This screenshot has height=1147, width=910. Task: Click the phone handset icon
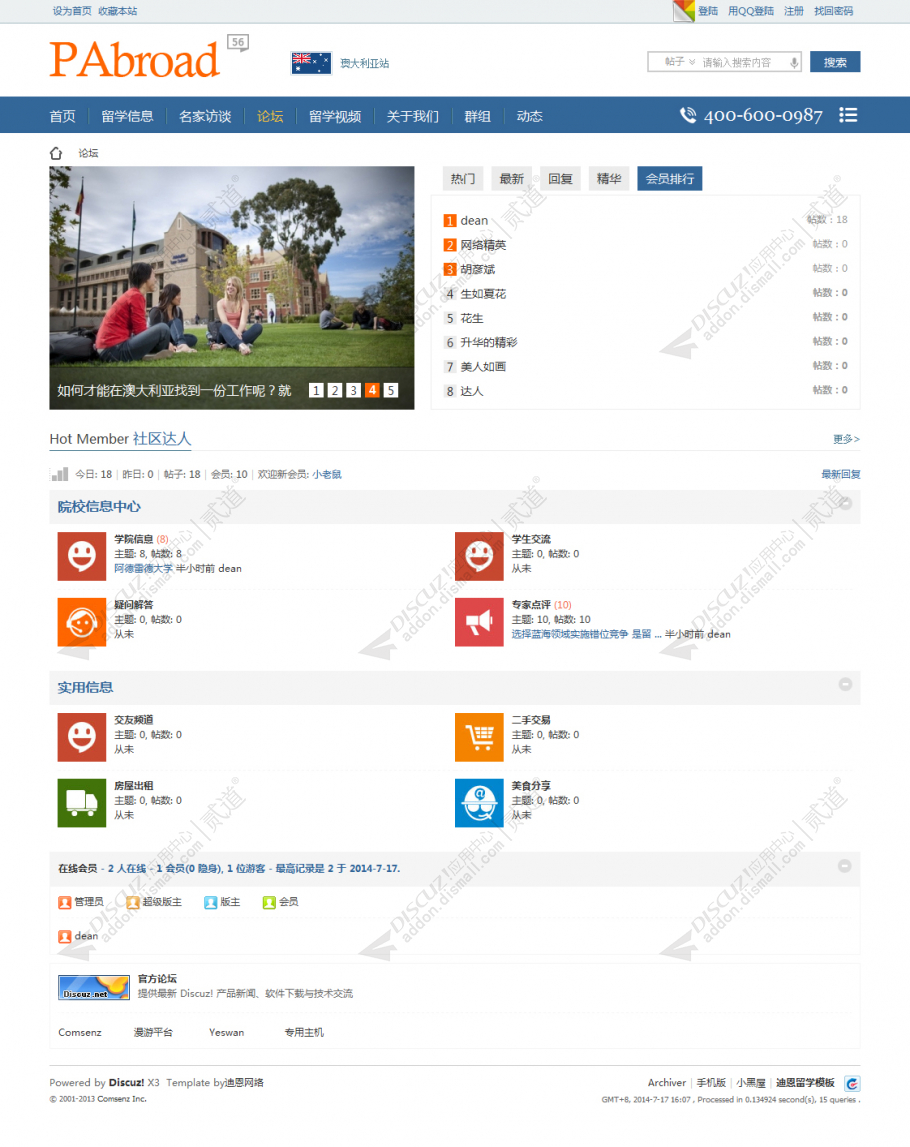(688, 115)
